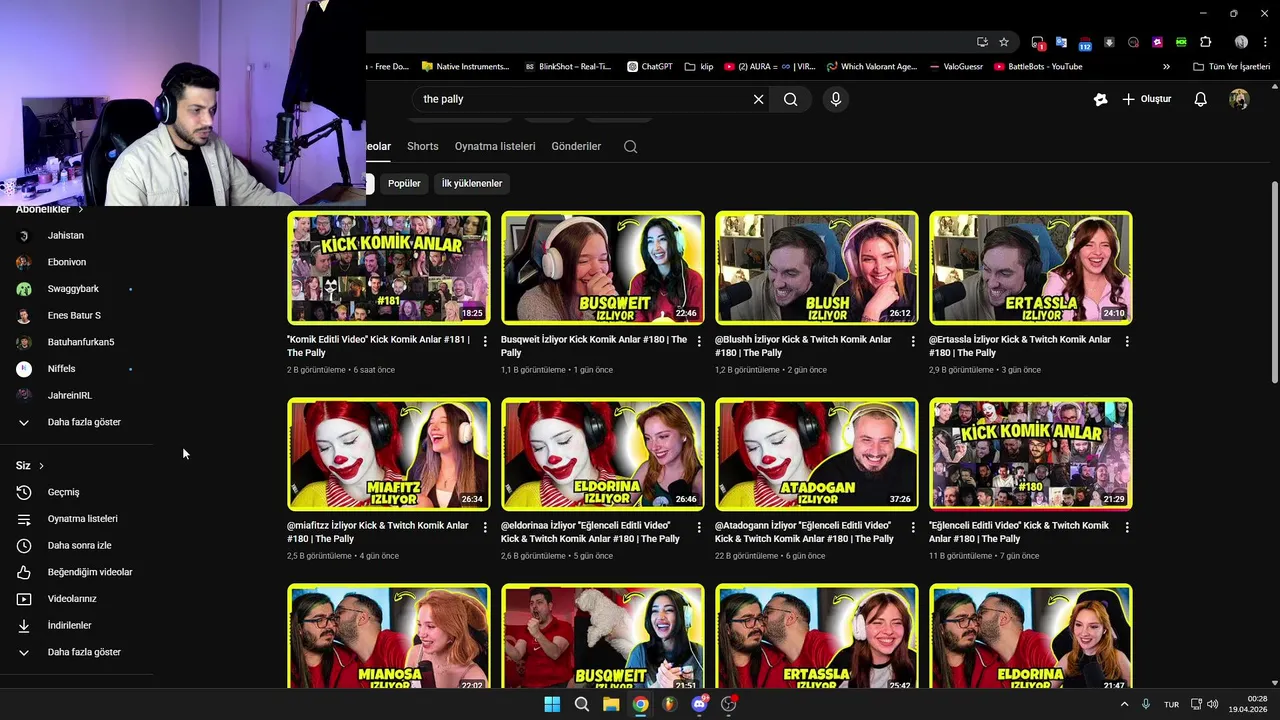Click the green extension icon in Chrome toolbar
The image size is (1280, 720).
[1181, 42]
